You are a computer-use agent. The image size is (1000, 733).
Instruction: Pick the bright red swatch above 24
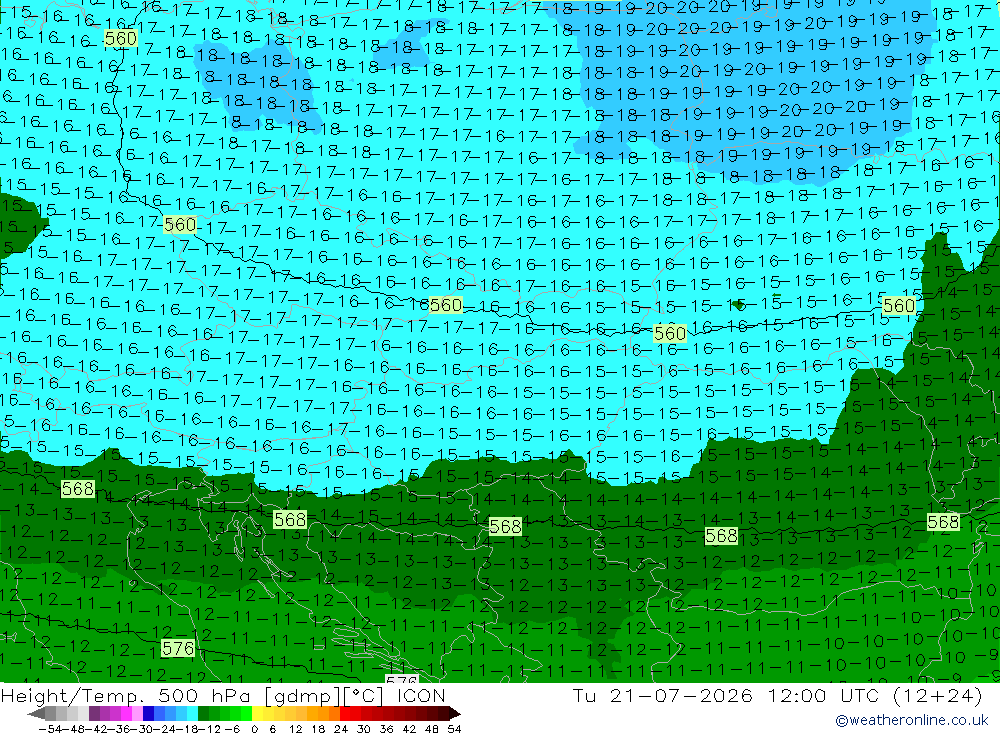click(x=346, y=713)
